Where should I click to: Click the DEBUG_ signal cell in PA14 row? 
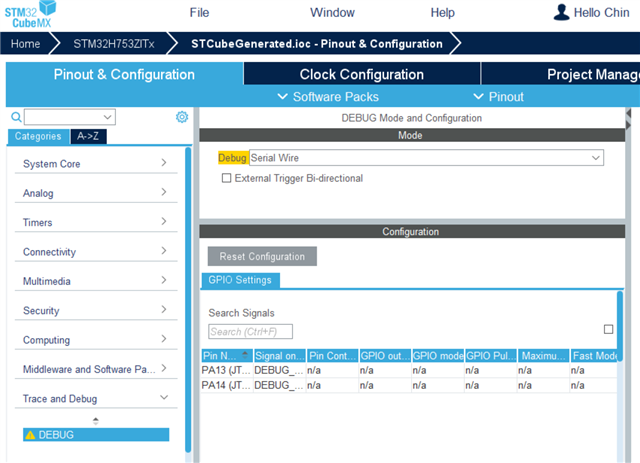(279, 385)
